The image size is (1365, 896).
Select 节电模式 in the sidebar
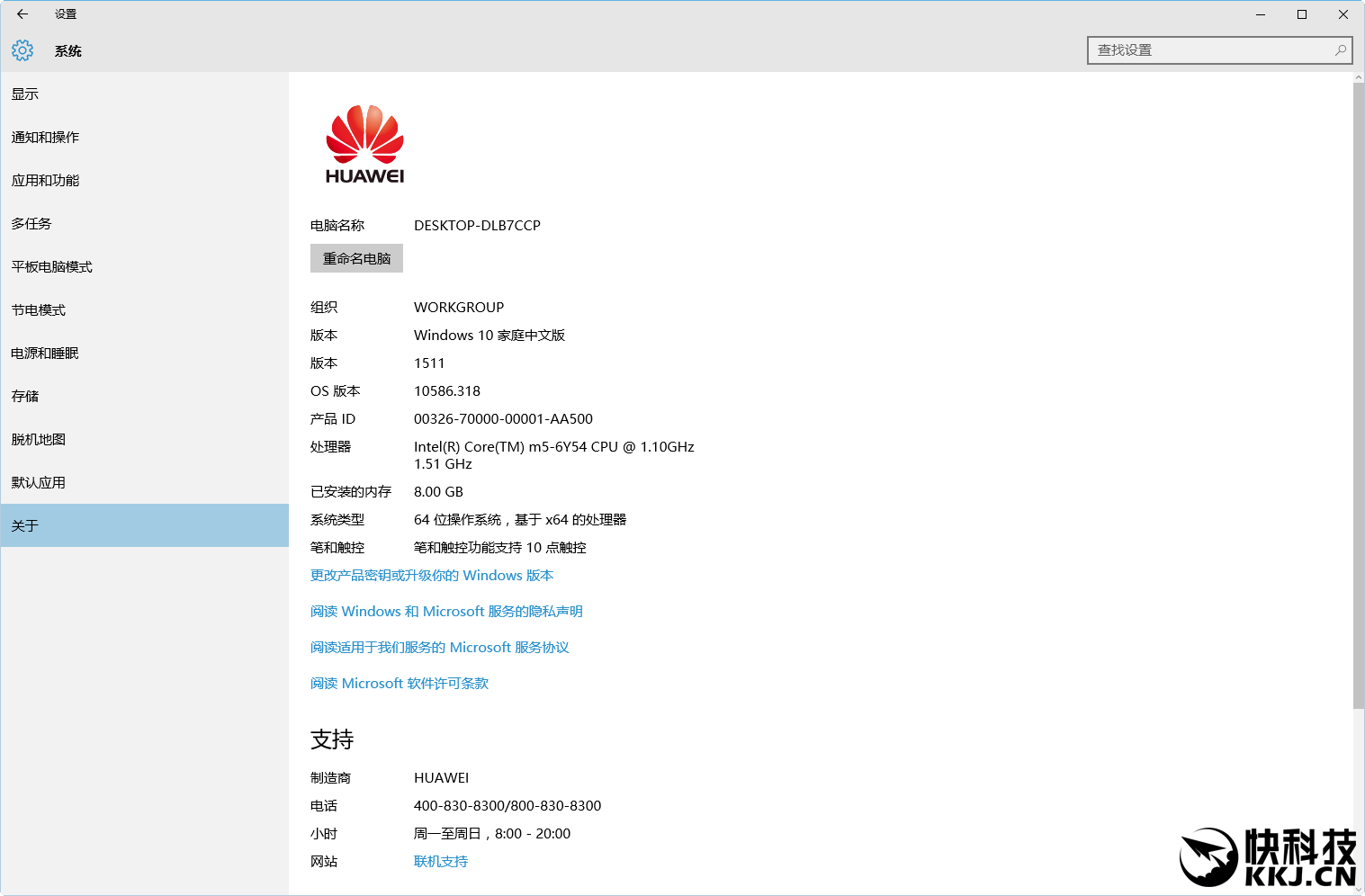[x=144, y=309]
